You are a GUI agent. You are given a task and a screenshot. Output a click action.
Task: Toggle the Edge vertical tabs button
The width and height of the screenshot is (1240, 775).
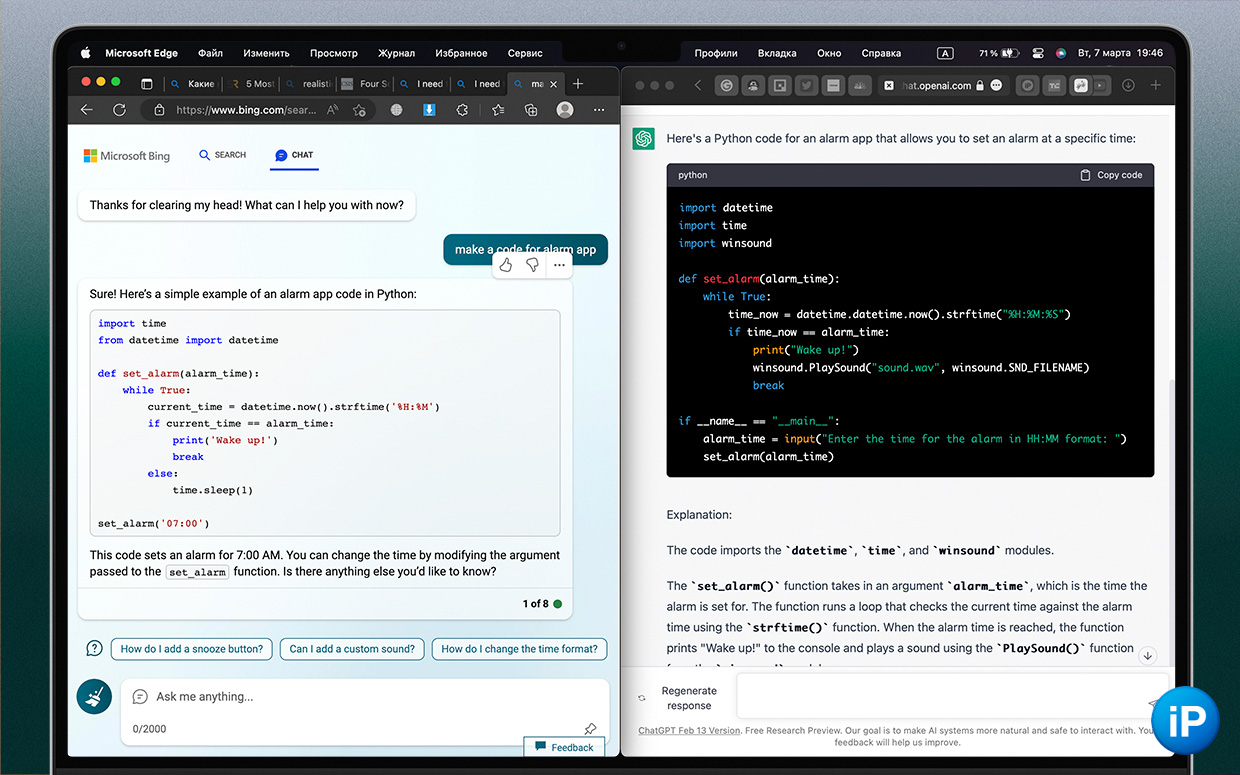(x=147, y=84)
